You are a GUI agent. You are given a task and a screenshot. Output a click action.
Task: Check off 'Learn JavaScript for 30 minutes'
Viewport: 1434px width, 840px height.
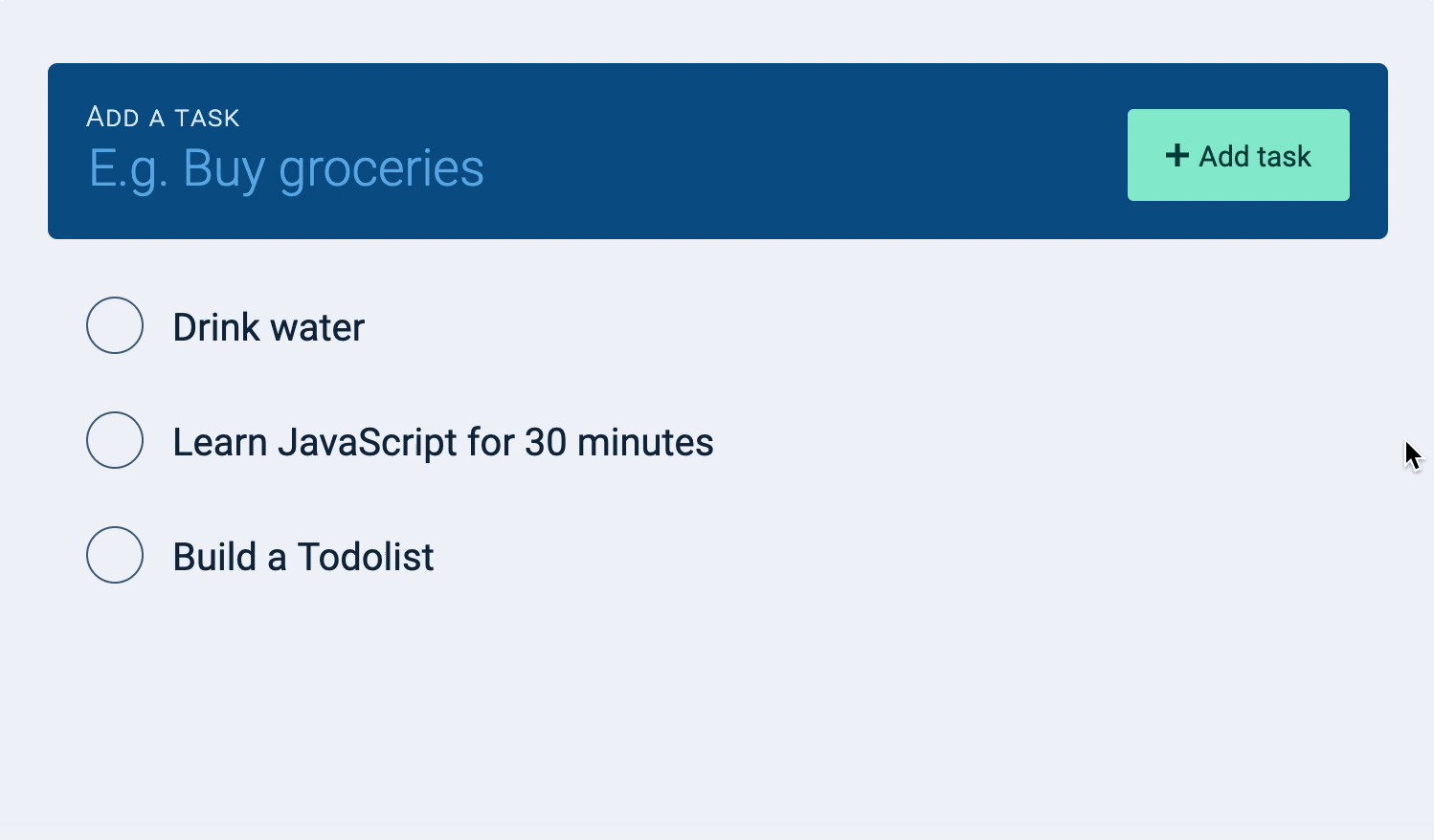[x=115, y=440]
